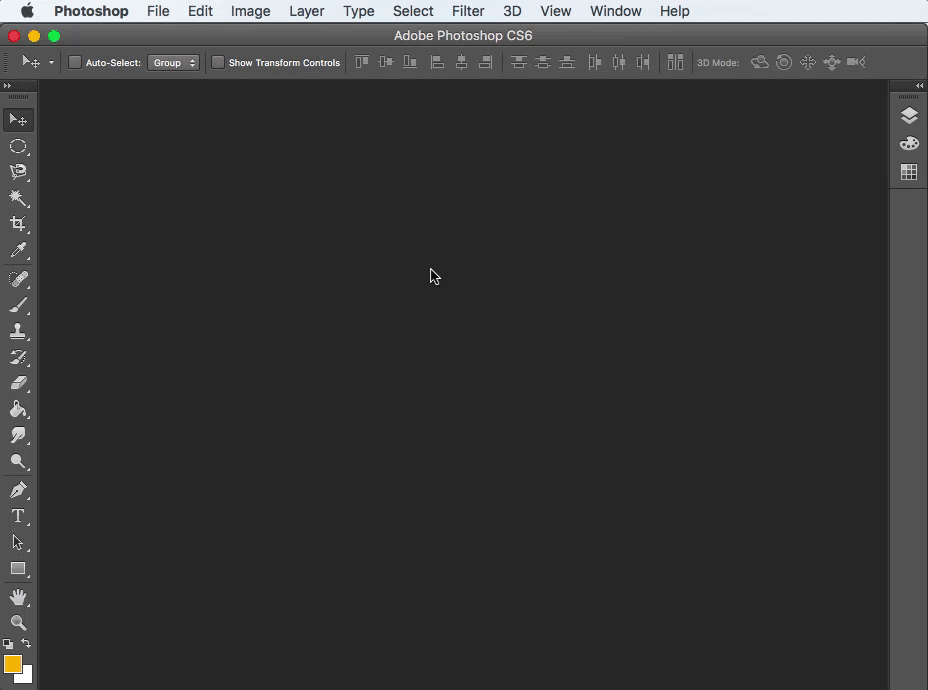Open the Color panel palette icon
This screenshot has width=928, height=690.
click(x=909, y=144)
